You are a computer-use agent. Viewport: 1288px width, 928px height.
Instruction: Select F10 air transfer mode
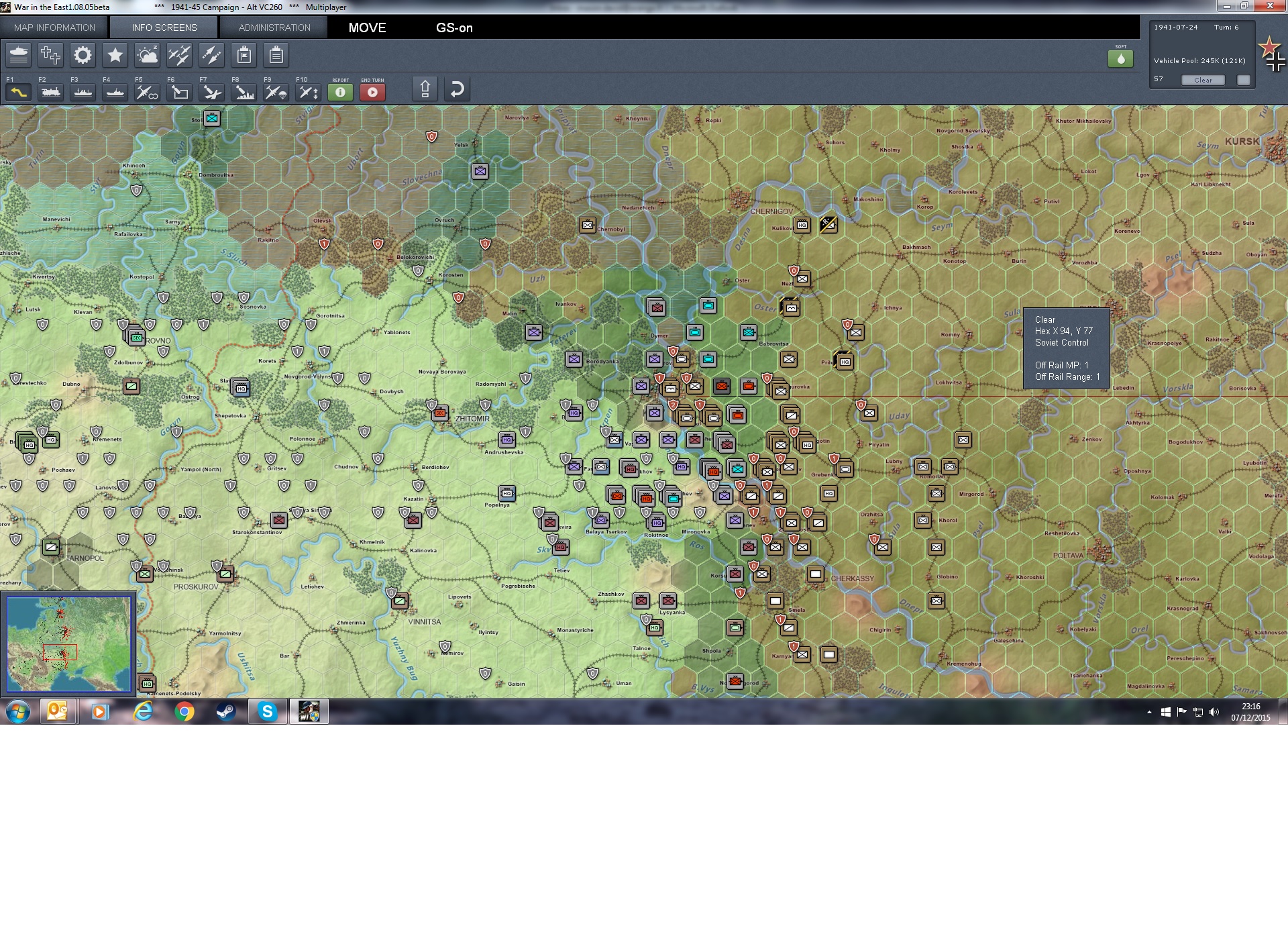pyautogui.click(x=309, y=92)
